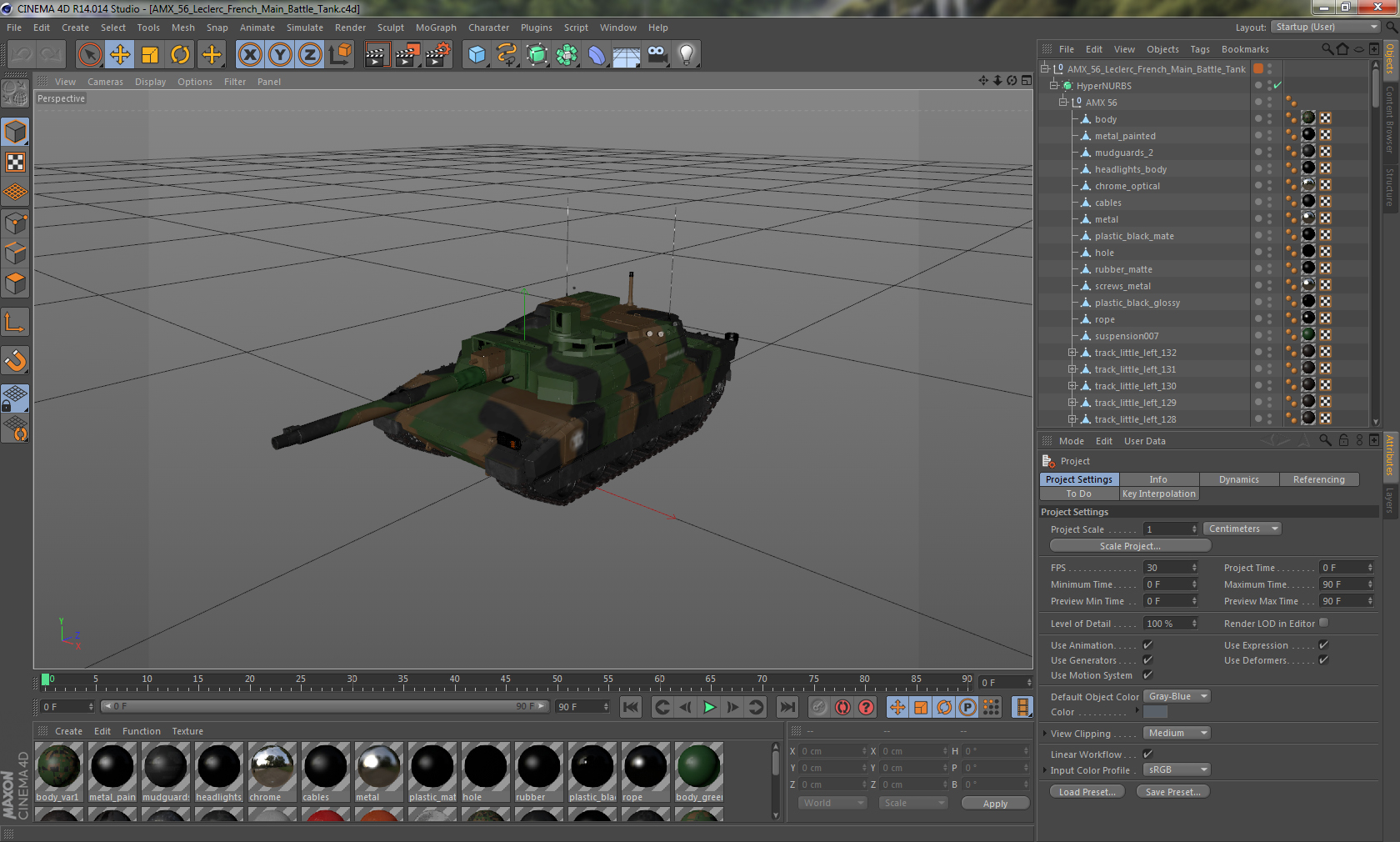The width and height of the screenshot is (1400, 842).
Task: Add a Light object
Action: pos(687,55)
